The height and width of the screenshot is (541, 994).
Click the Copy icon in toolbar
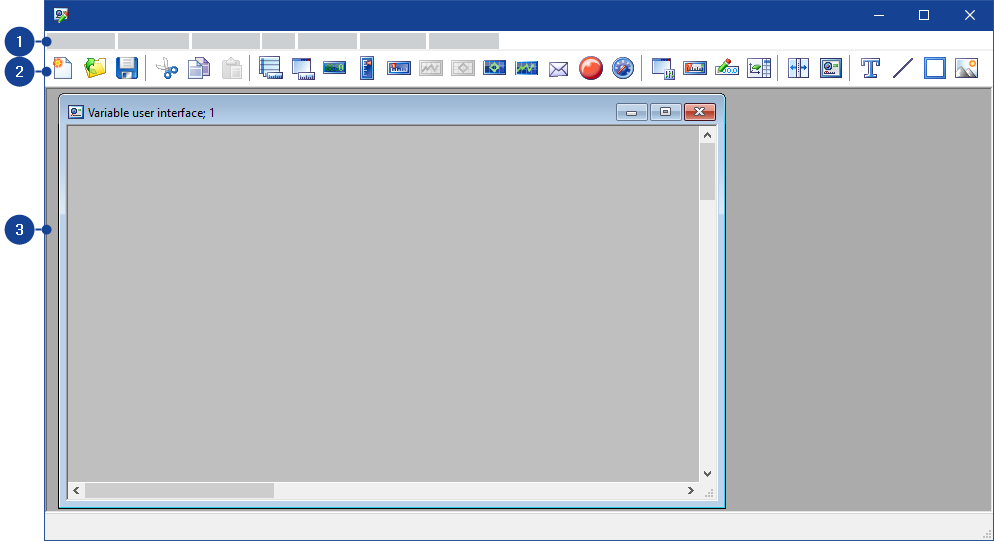199,68
